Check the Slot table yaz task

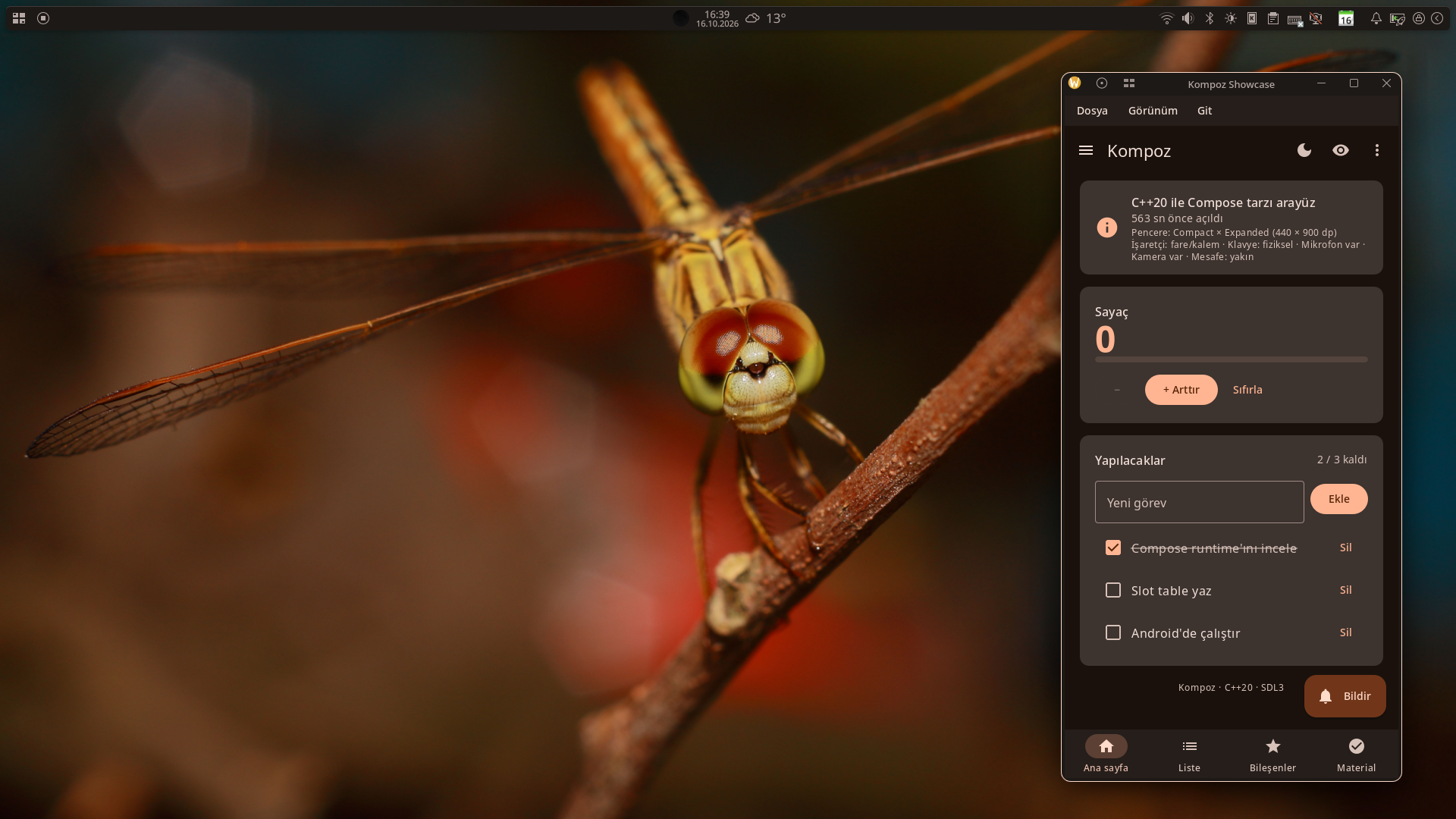(x=1112, y=590)
